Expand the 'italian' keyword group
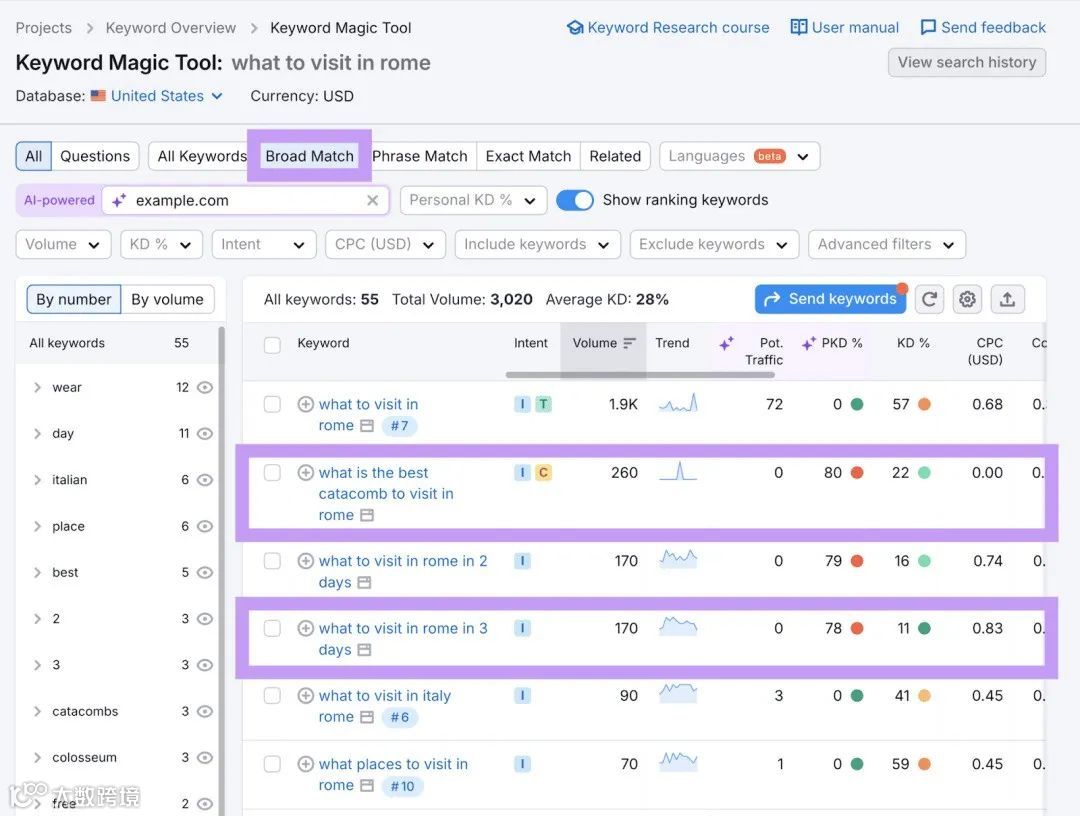1080x816 pixels. click(37, 480)
